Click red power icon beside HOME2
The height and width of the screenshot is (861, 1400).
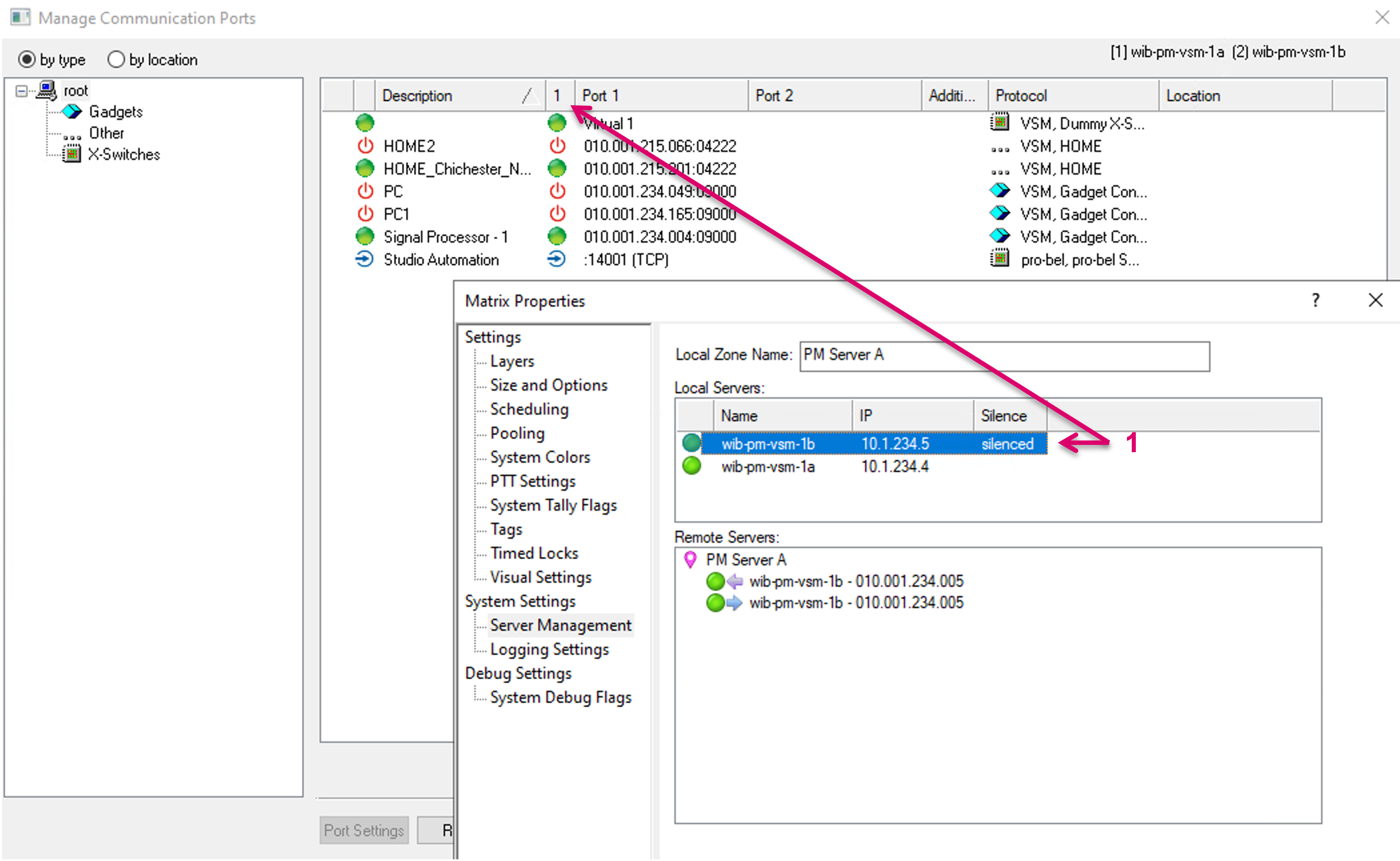tap(365, 147)
